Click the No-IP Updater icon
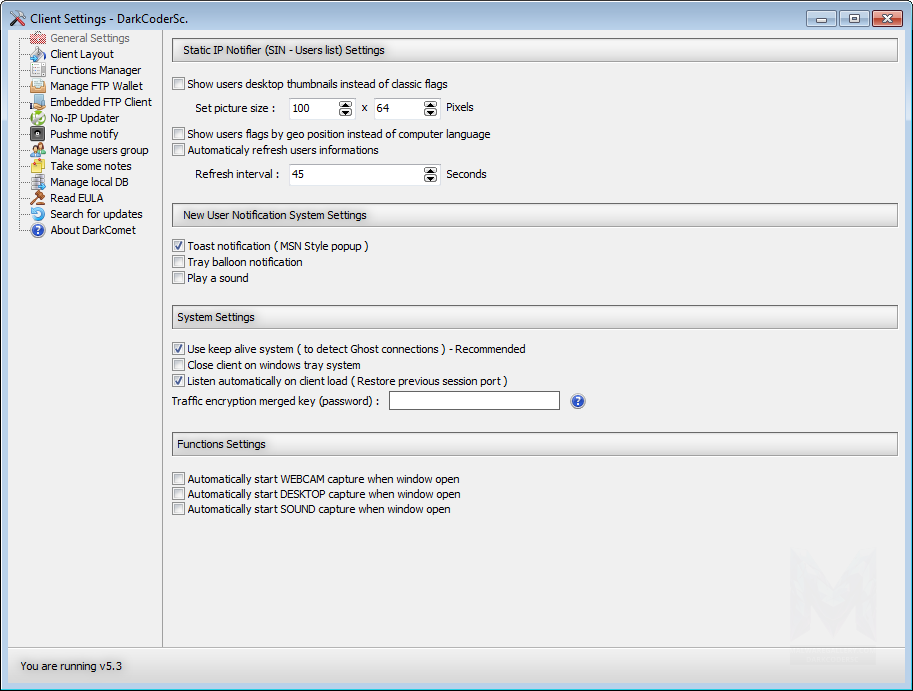Screen dimensions: 913x691 [38, 118]
